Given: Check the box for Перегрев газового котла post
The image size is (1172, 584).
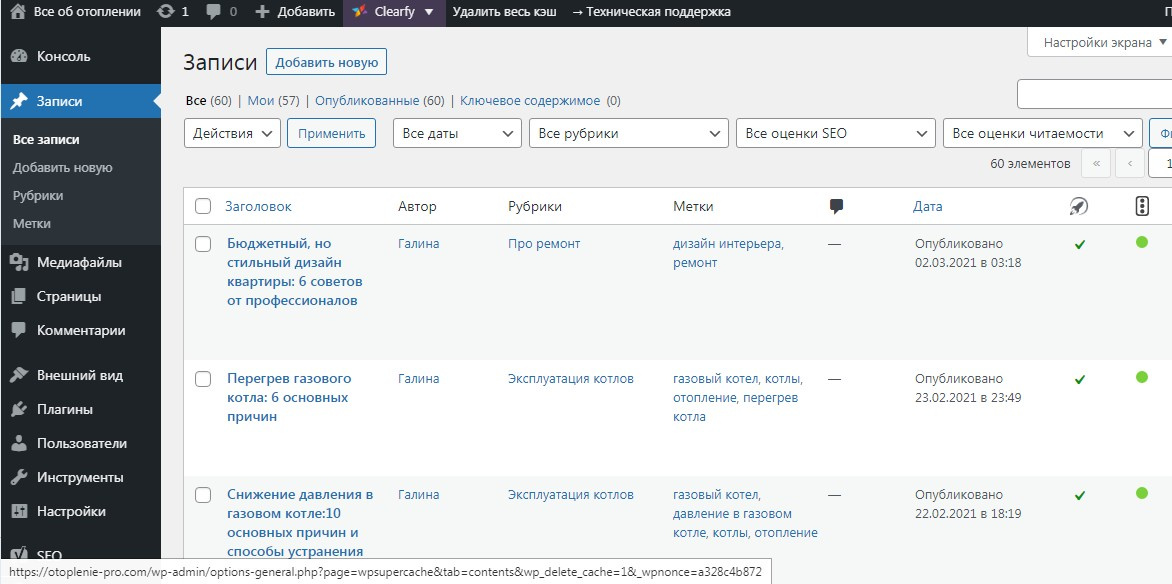Looking at the screenshot, I should (203, 379).
